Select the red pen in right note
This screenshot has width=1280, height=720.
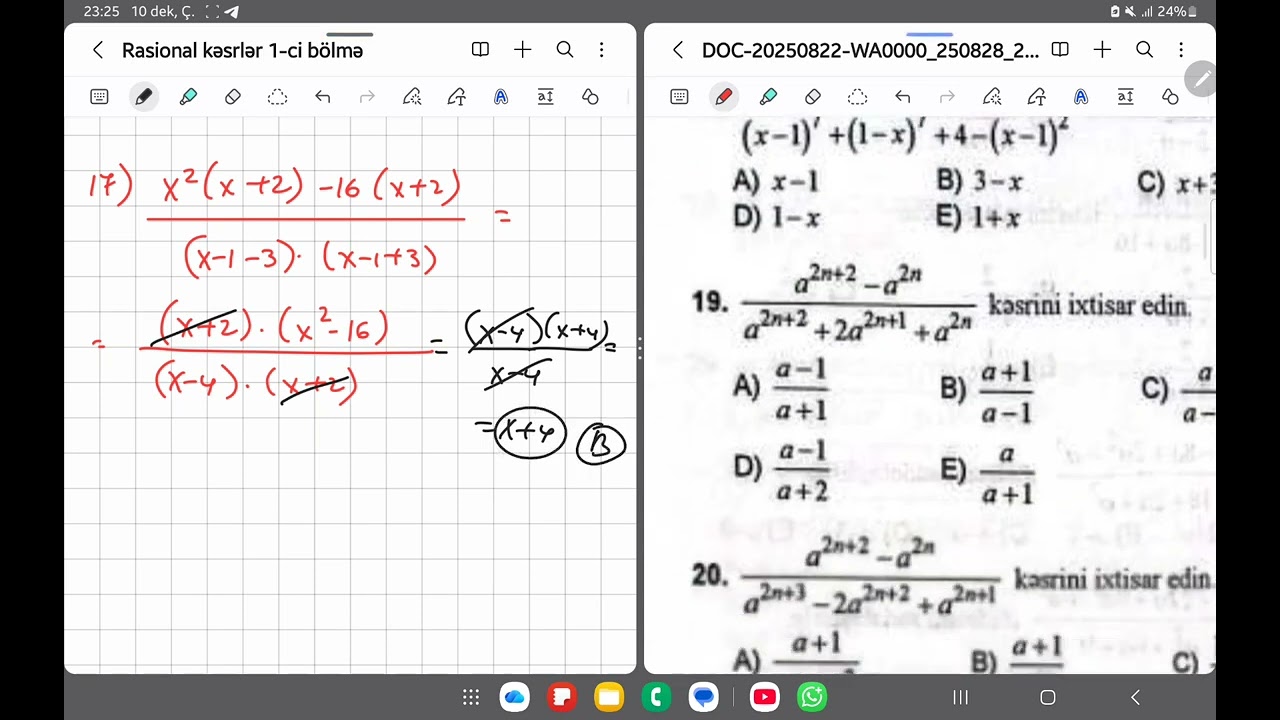(x=723, y=97)
